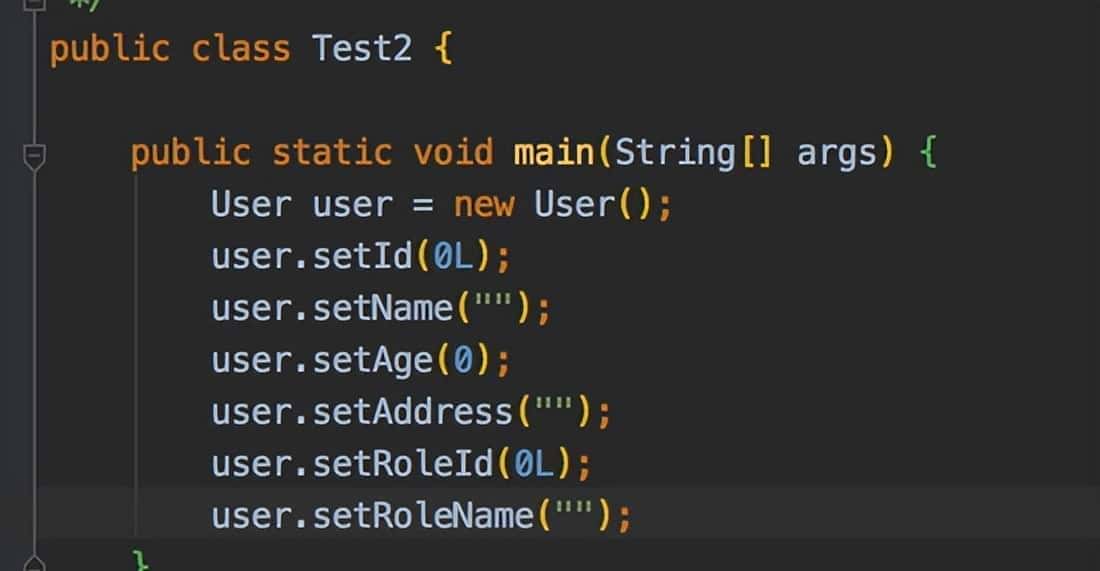Viewport: 1100px width, 571px height.
Task: Click the static keyword
Action: click(332, 153)
